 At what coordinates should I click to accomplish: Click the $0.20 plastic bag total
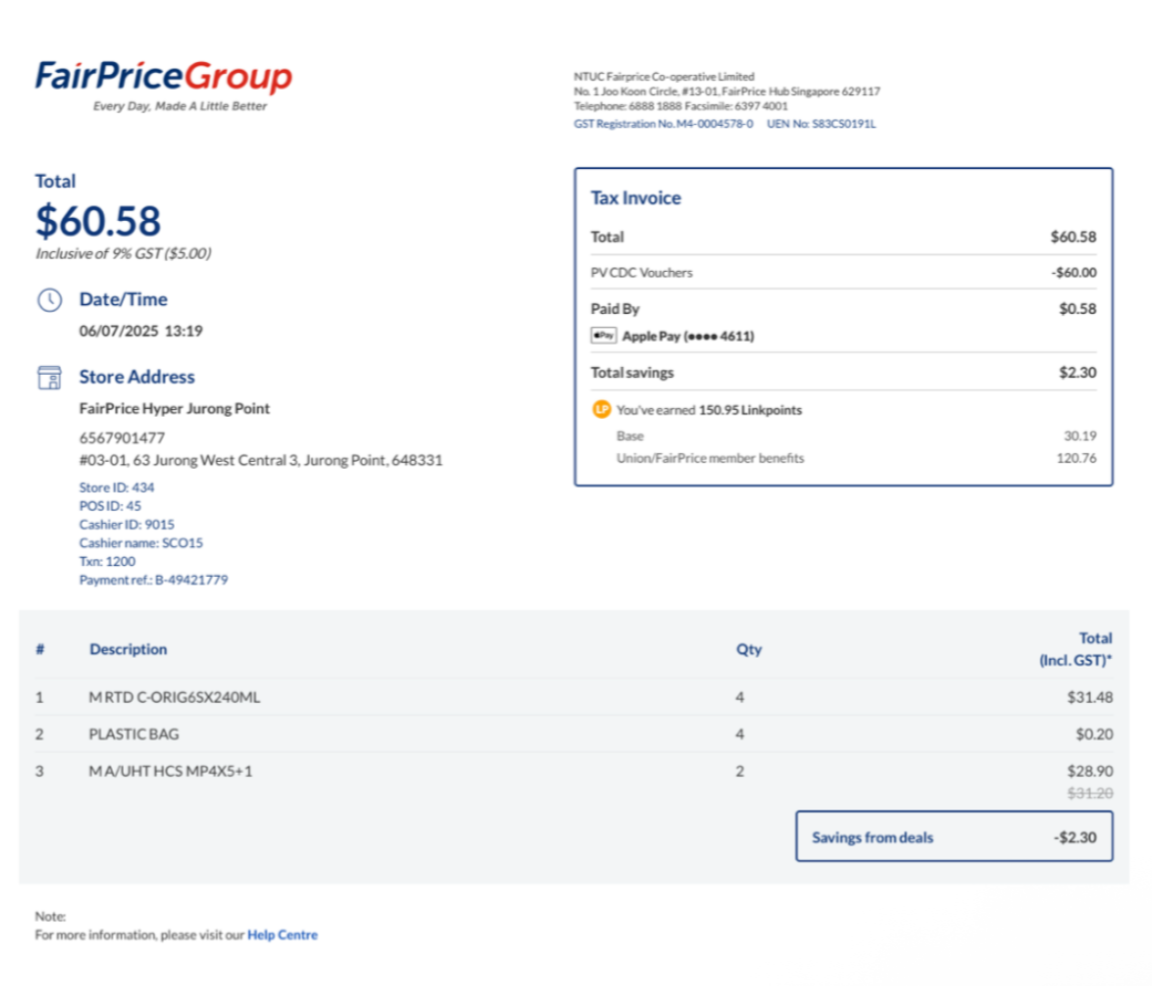[1094, 734]
